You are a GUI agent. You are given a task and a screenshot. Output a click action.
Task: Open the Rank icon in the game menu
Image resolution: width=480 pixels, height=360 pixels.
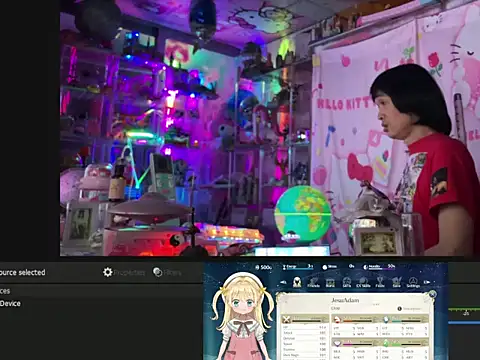tap(330, 282)
